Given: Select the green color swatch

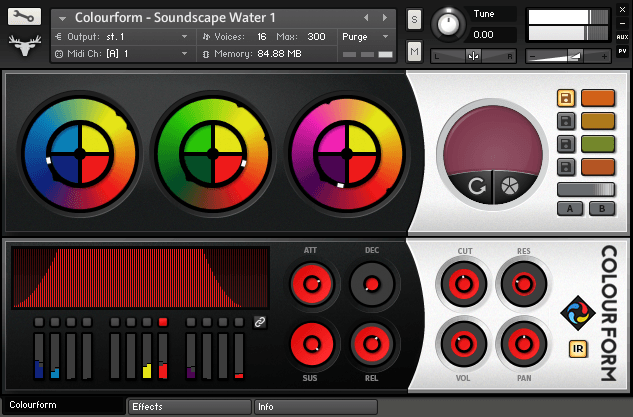Looking at the screenshot, I should [596, 144].
